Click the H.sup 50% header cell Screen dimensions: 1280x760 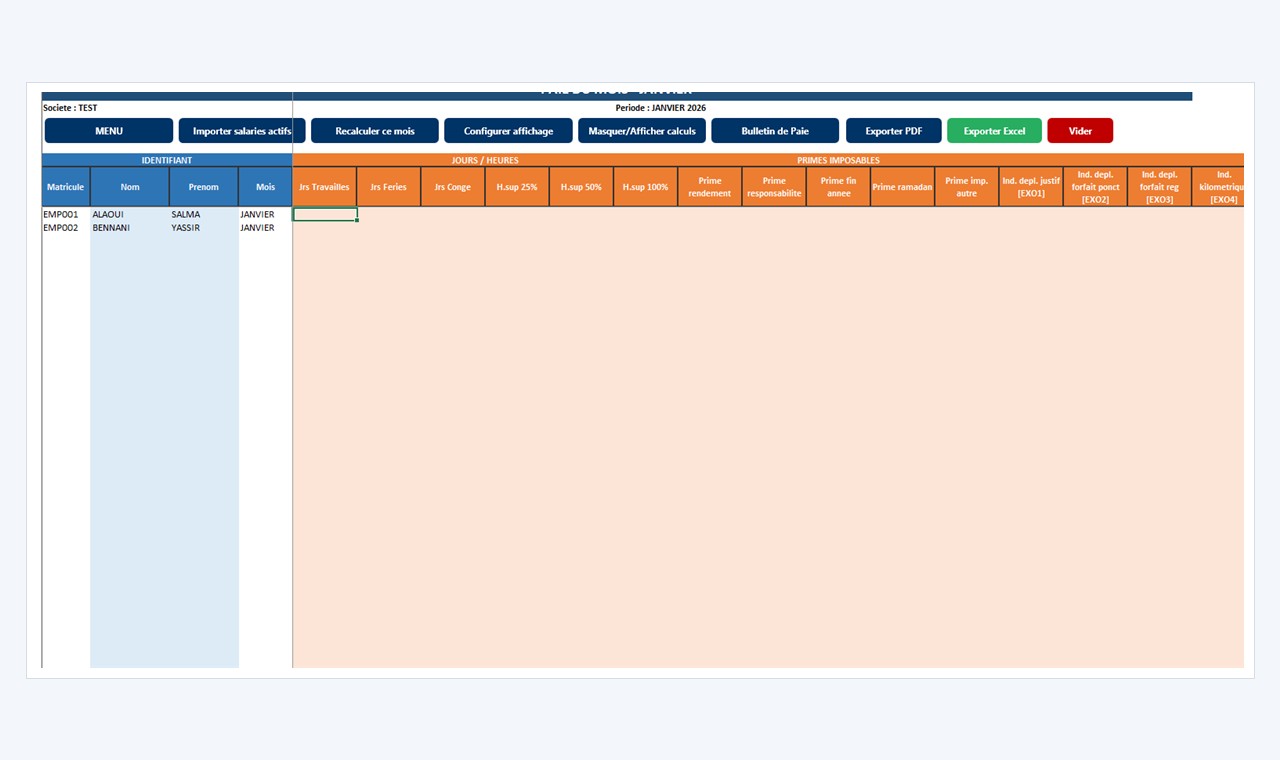pos(581,187)
